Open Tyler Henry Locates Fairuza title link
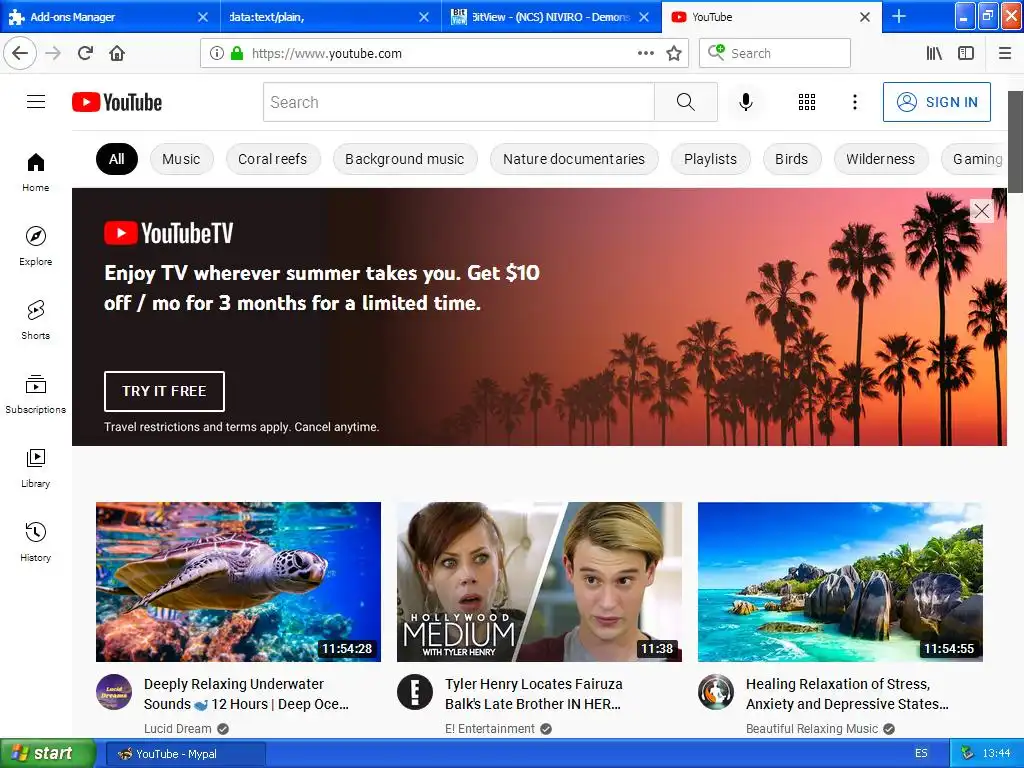The image size is (1024, 768). [534, 694]
